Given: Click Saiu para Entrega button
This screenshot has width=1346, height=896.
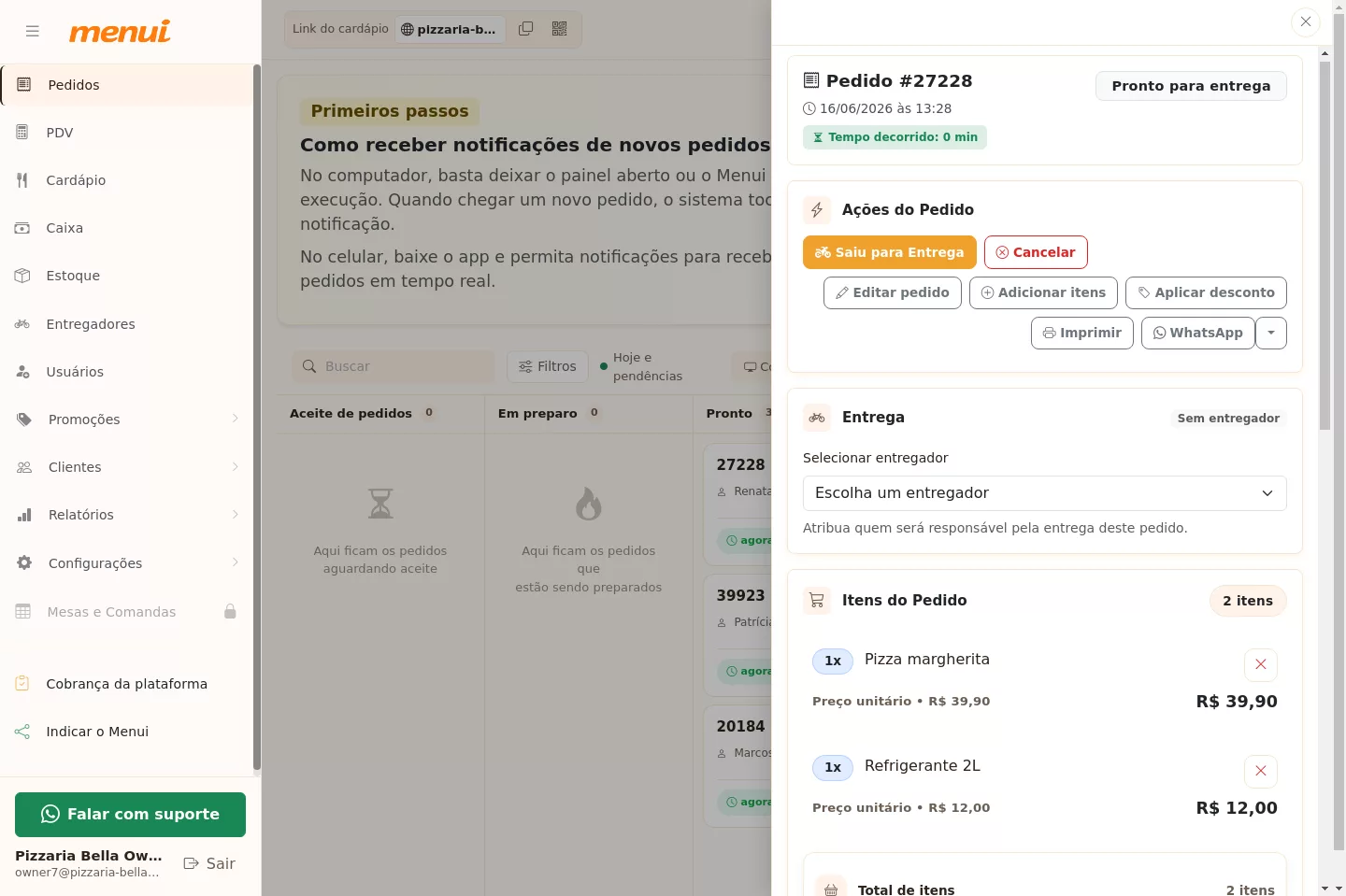Looking at the screenshot, I should pyautogui.click(x=890, y=252).
